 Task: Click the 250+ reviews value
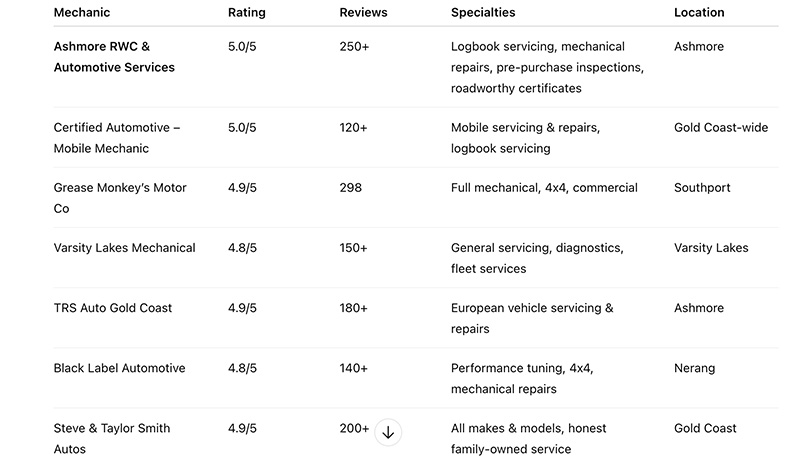coord(354,46)
